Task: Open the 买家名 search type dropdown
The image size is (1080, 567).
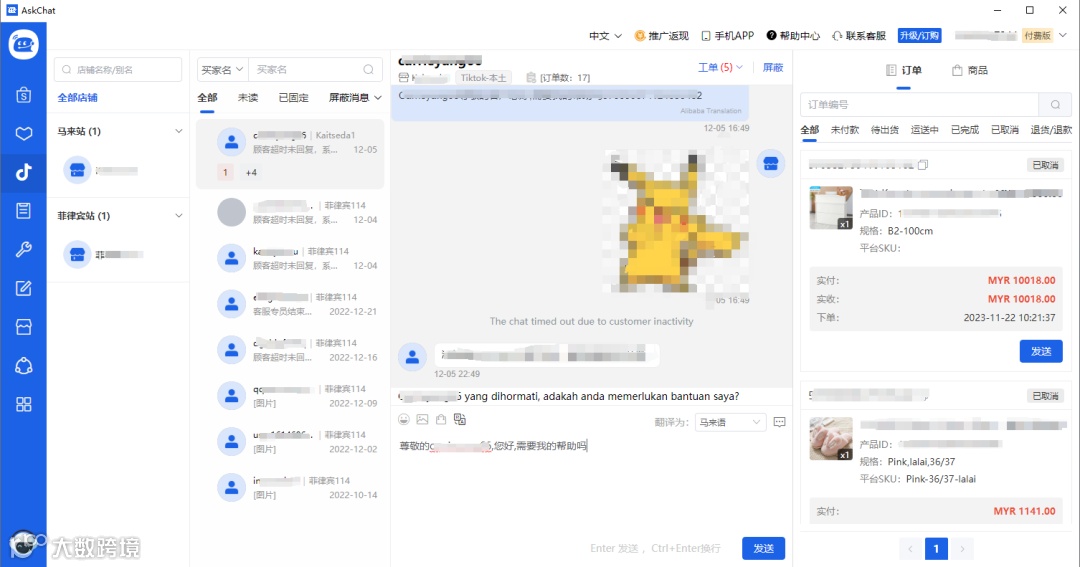Action: pyautogui.click(x=222, y=70)
